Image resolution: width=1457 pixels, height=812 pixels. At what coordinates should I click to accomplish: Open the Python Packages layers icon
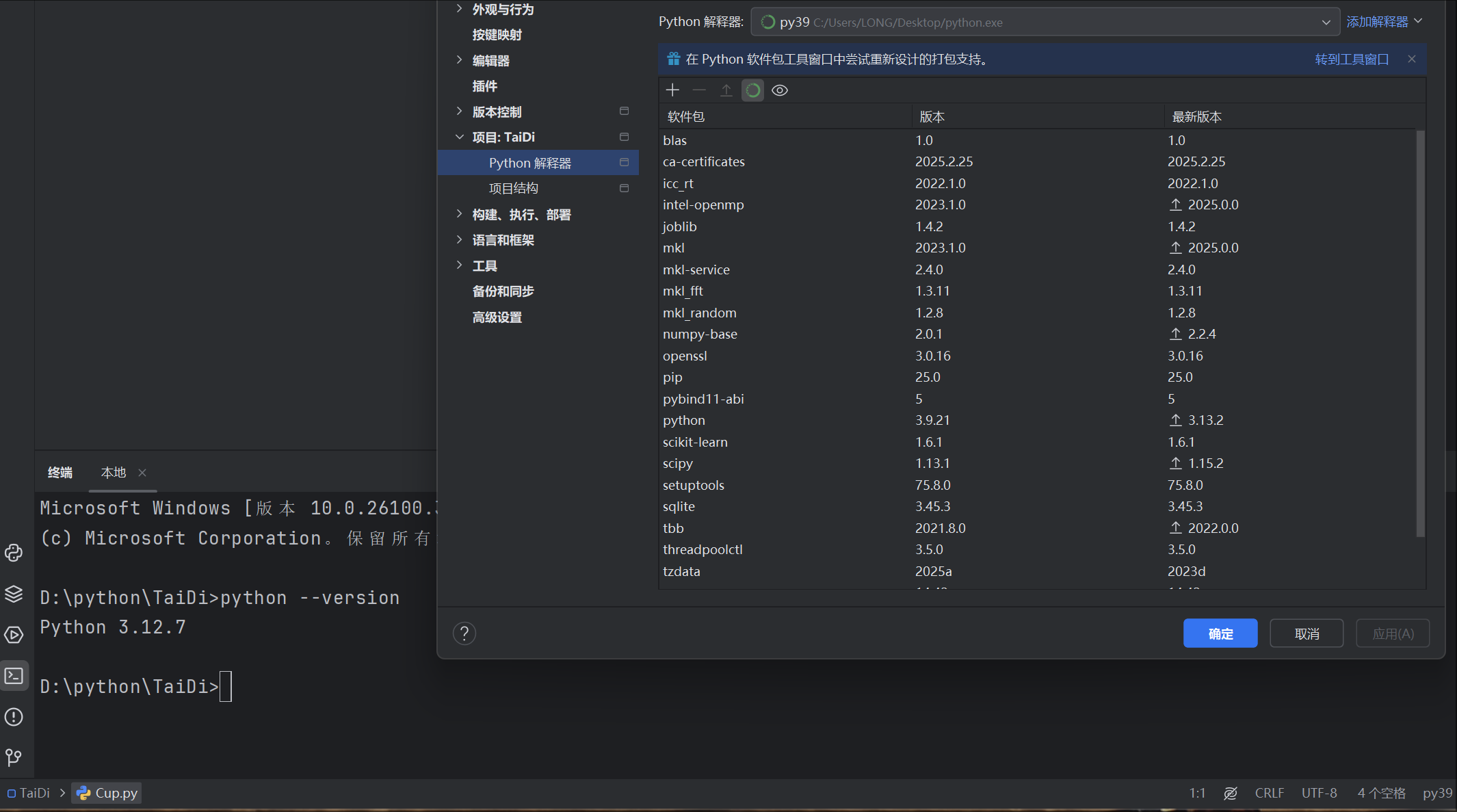tap(14, 594)
